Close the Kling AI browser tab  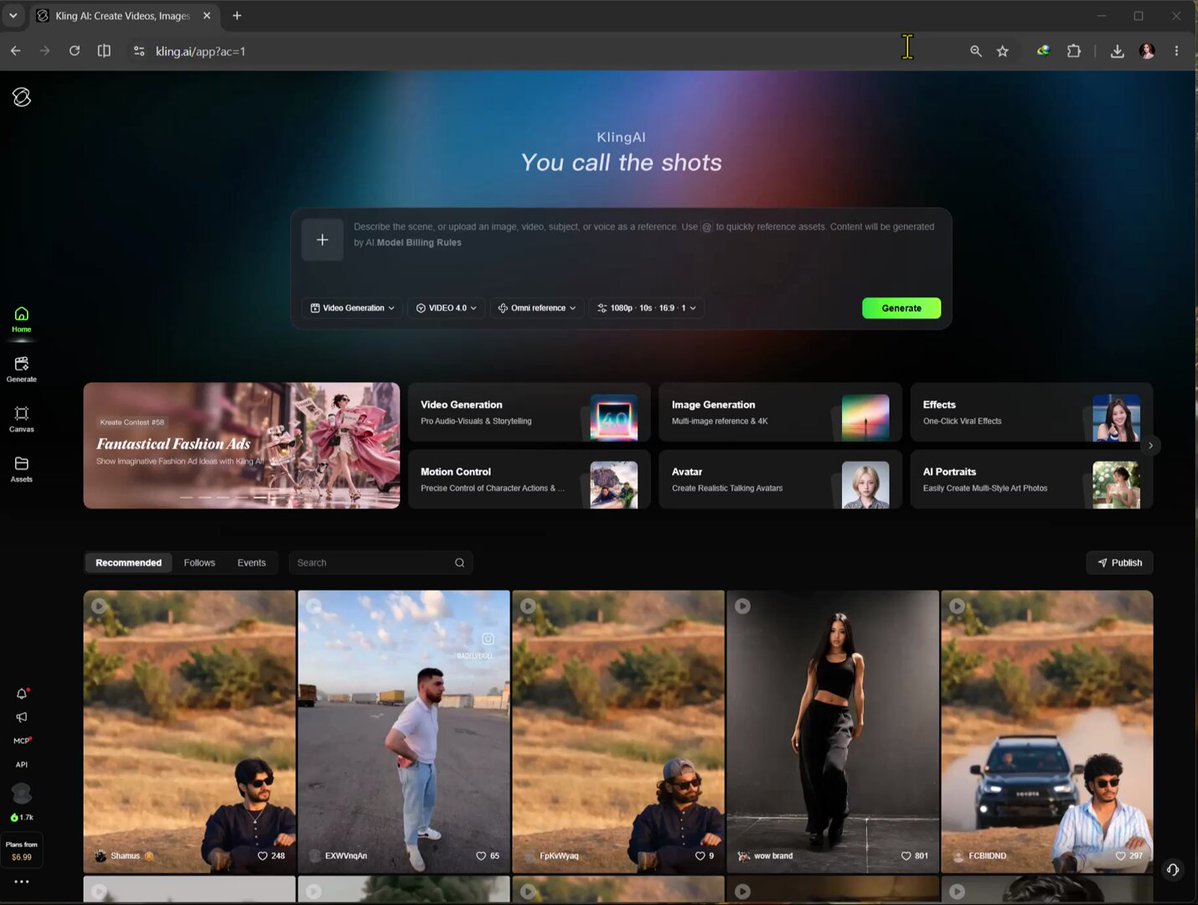click(x=206, y=15)
